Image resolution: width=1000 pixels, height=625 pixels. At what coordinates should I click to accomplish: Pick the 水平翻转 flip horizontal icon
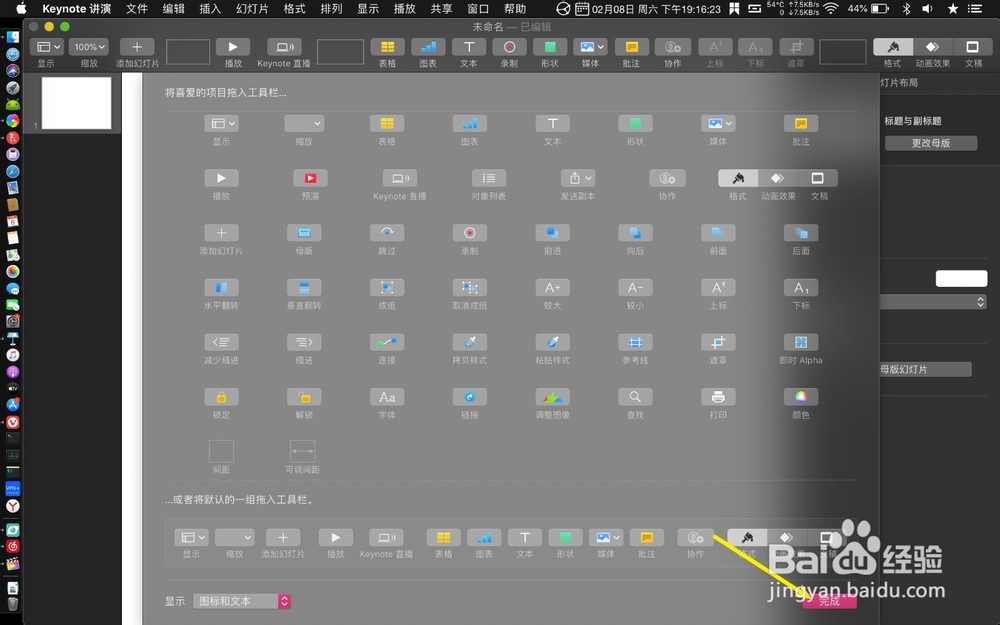(221, 288)
